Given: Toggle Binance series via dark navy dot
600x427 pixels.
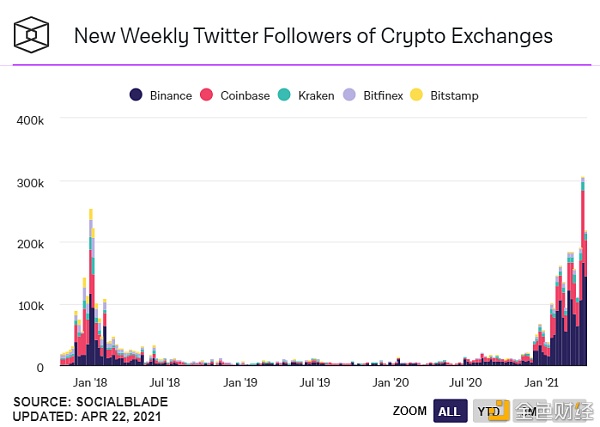Looking at the screenshot, I should [136, 95].
